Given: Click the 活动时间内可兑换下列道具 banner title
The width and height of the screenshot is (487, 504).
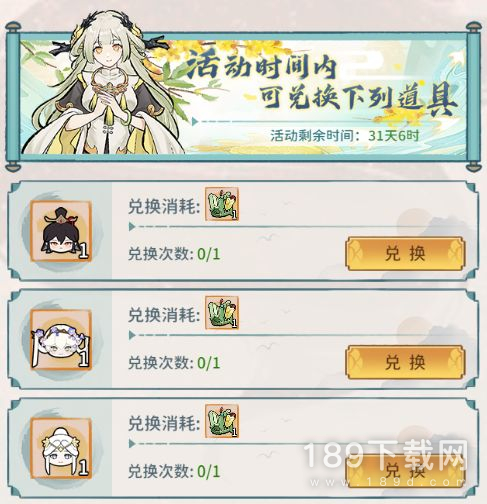Looking at the screenshot, I should click(322, 82).
